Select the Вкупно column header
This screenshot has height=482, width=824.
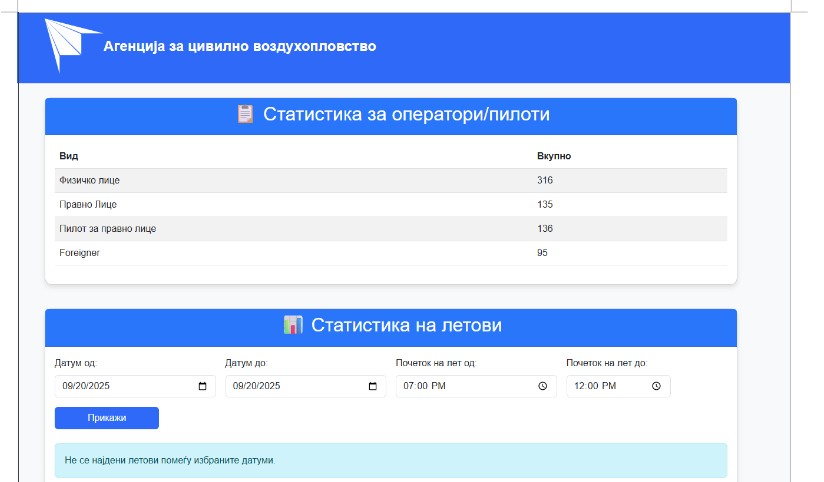click(554, 156)
